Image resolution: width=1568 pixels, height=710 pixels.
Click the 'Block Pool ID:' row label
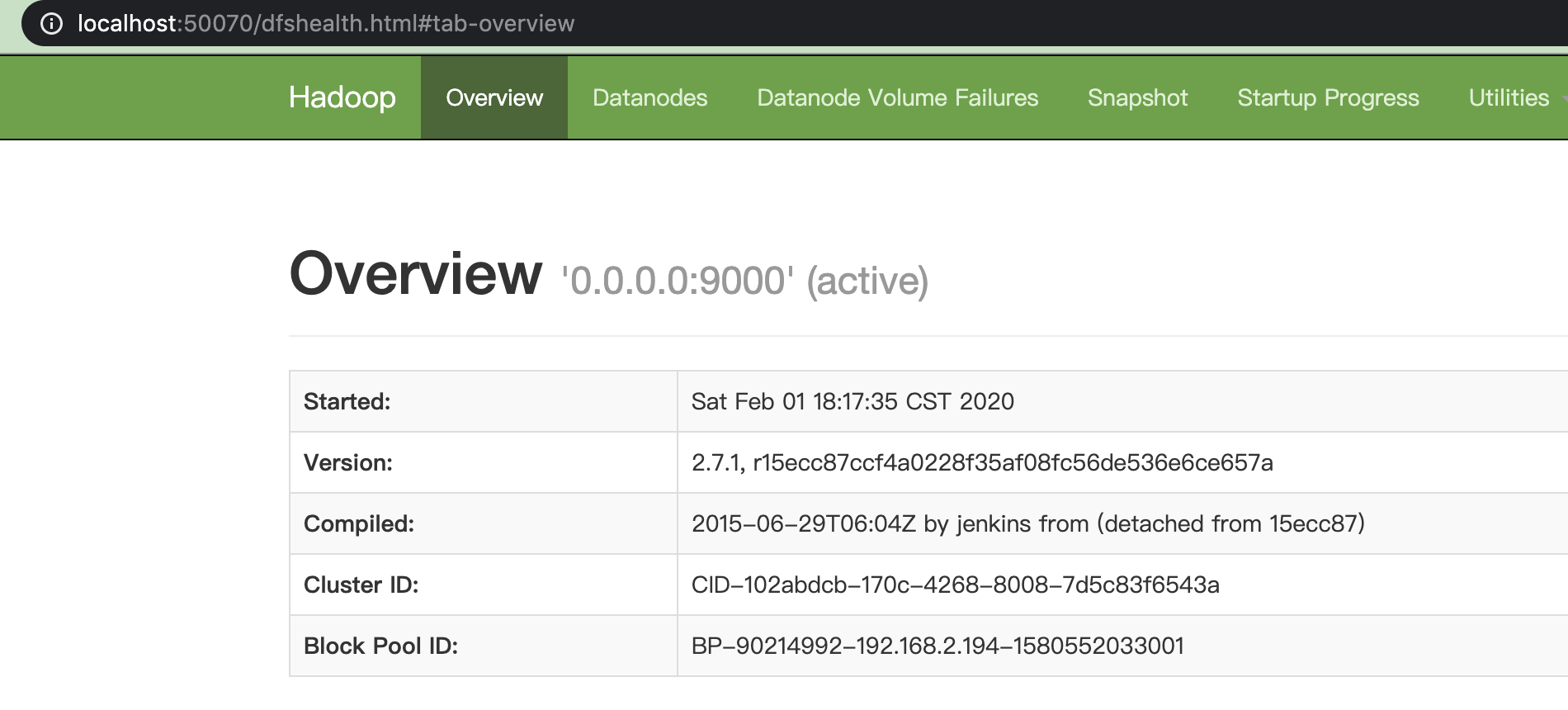tap(380, 646)
